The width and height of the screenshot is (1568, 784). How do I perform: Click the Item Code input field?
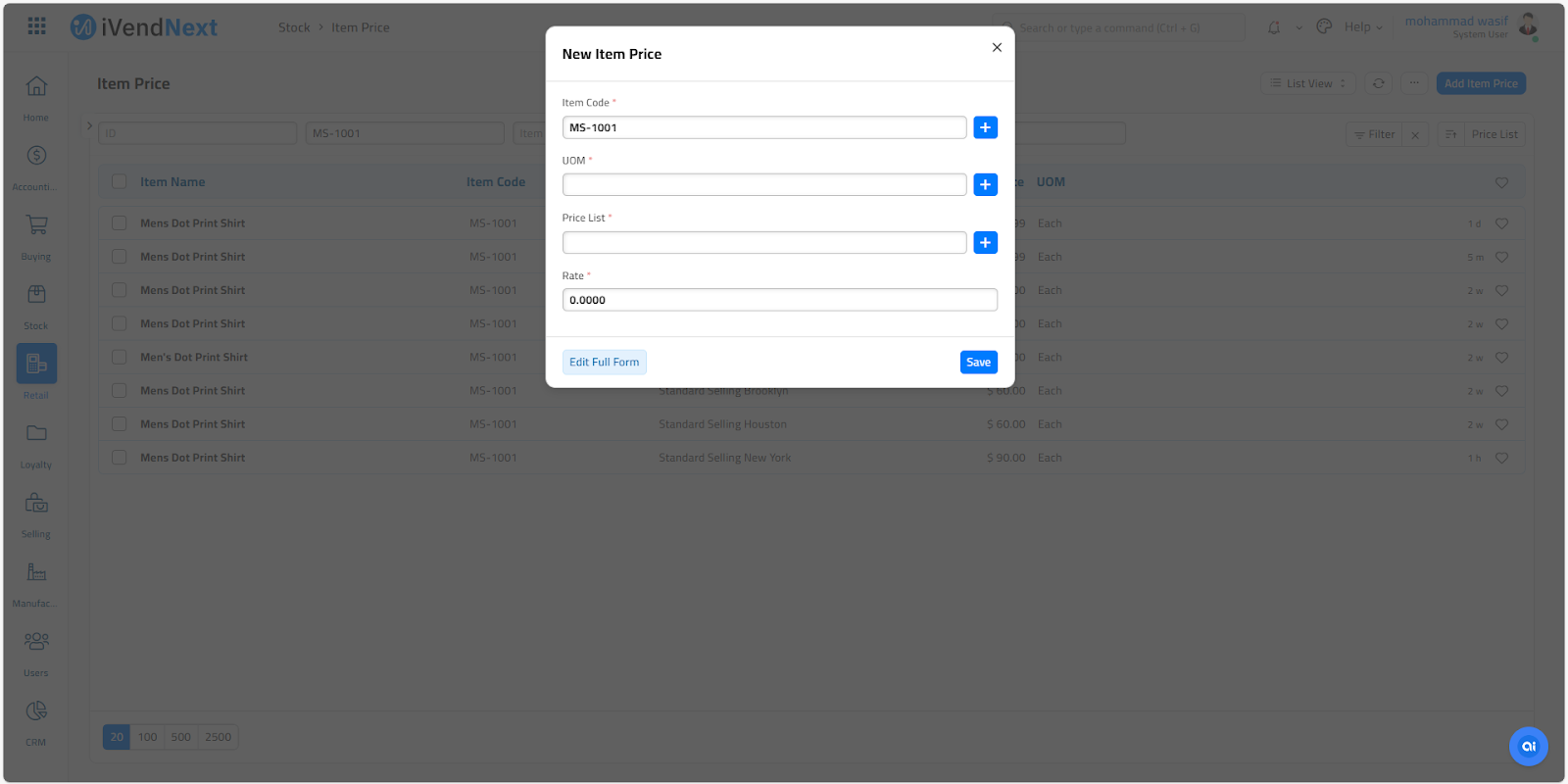click(x=764, y=127)
